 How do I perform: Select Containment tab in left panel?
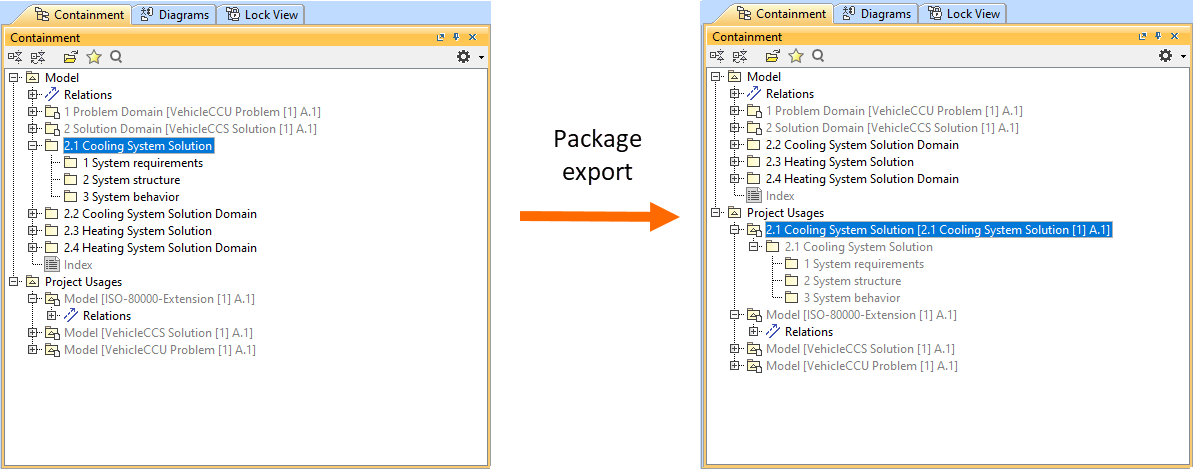pos(78,14)
